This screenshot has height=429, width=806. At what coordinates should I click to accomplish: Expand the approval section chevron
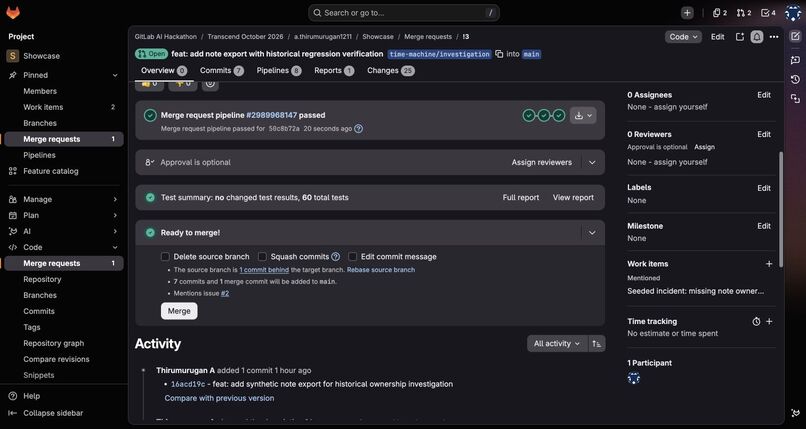point(592,162)
